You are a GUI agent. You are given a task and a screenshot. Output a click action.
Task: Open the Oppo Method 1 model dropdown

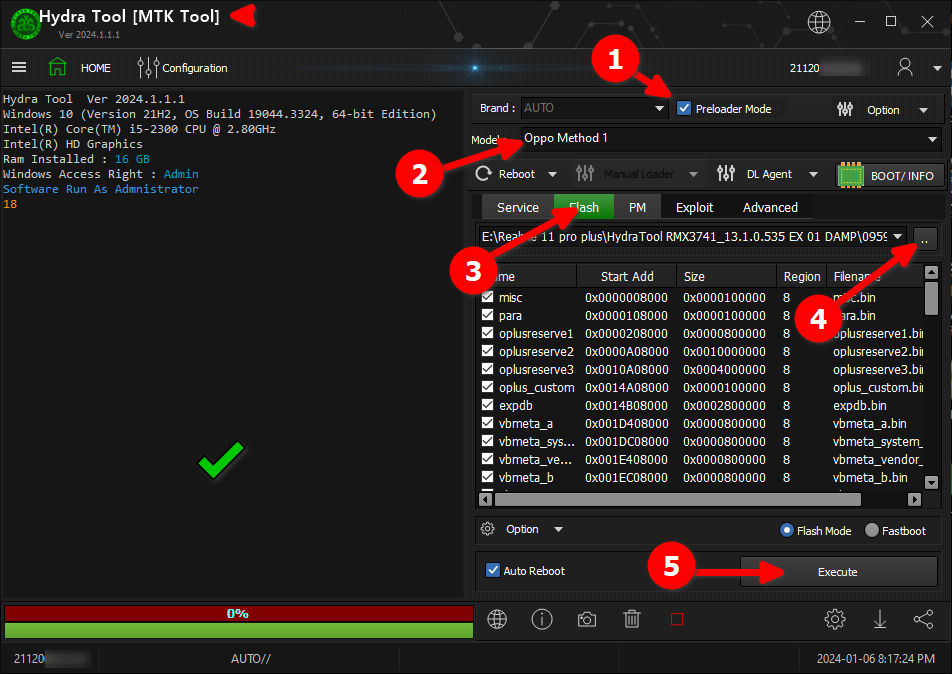tap(730, 138)
